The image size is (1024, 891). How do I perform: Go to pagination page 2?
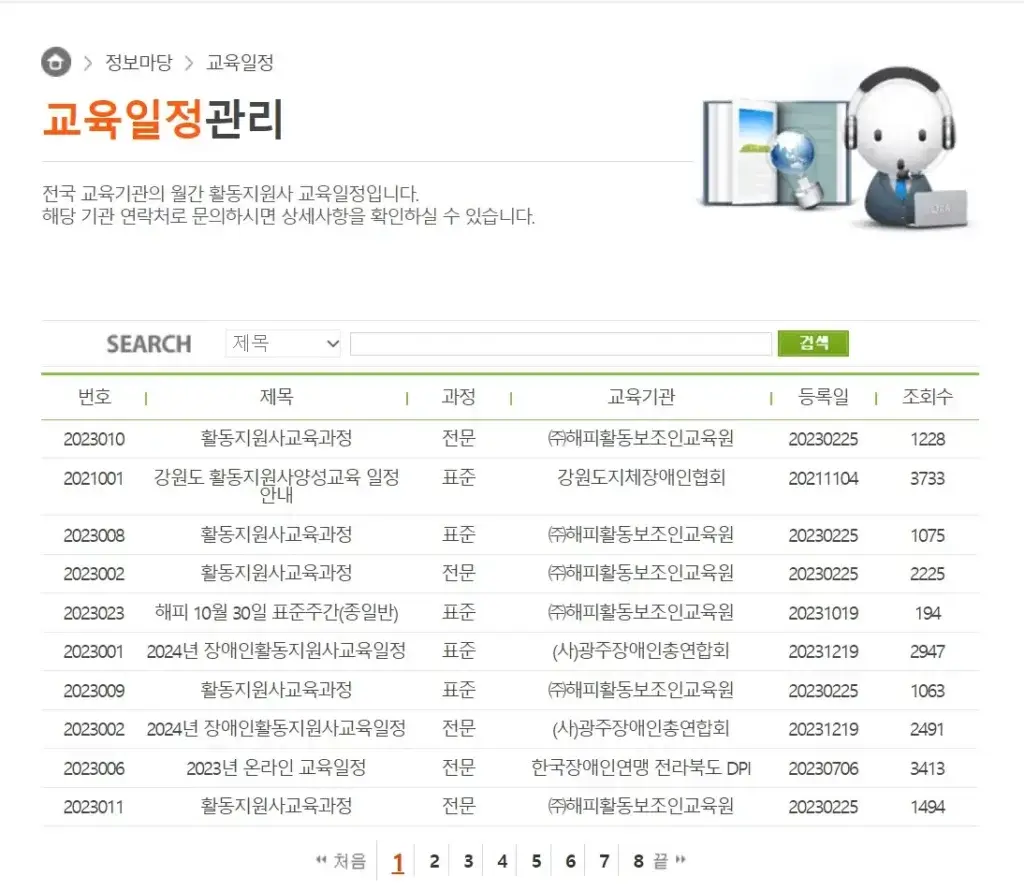[x=434, y=862]
